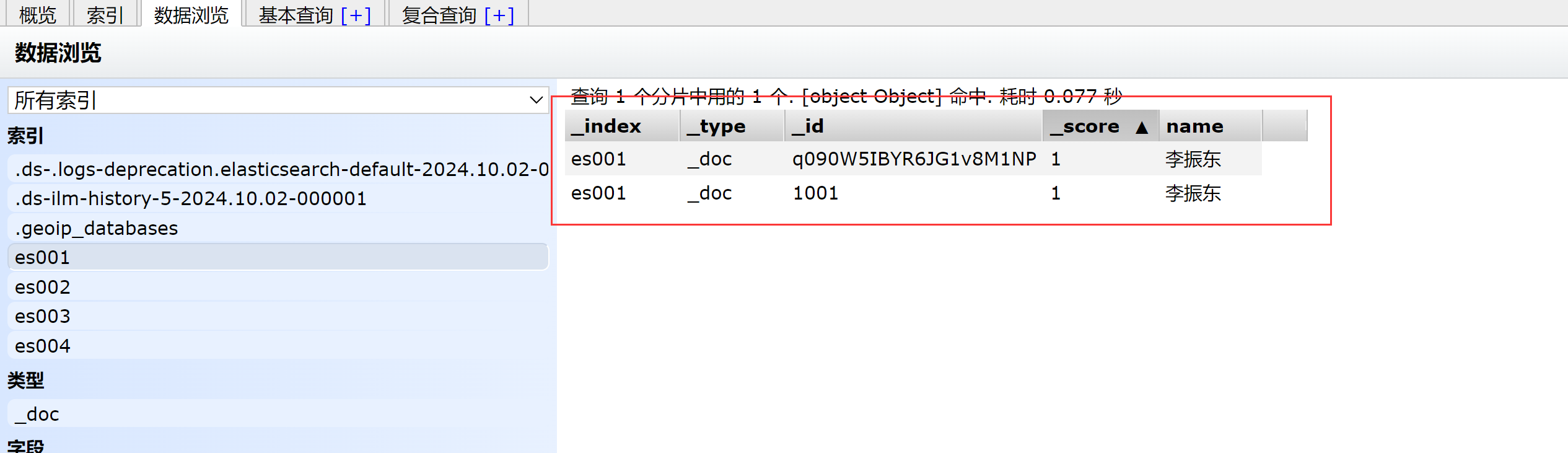The height and width of the screenshot is (453, 1568).
Task: Click _doc cell in the q090W5IBYR6JG1v8M1NP row
Action: click(709, 159)
